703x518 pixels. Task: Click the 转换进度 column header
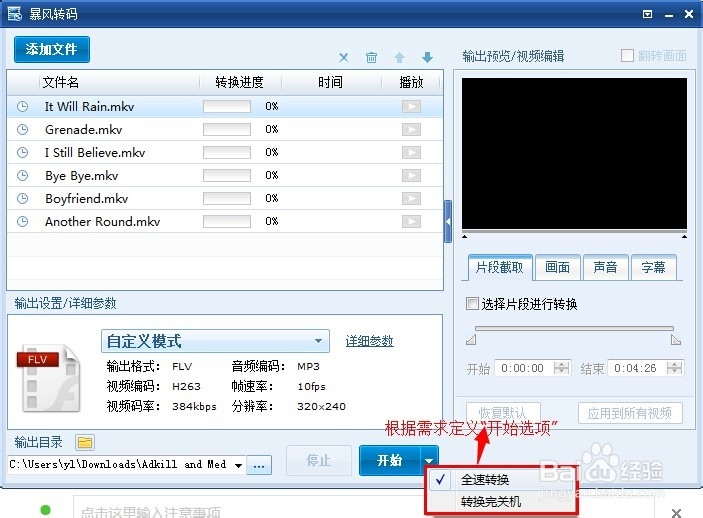coord(240,82)
